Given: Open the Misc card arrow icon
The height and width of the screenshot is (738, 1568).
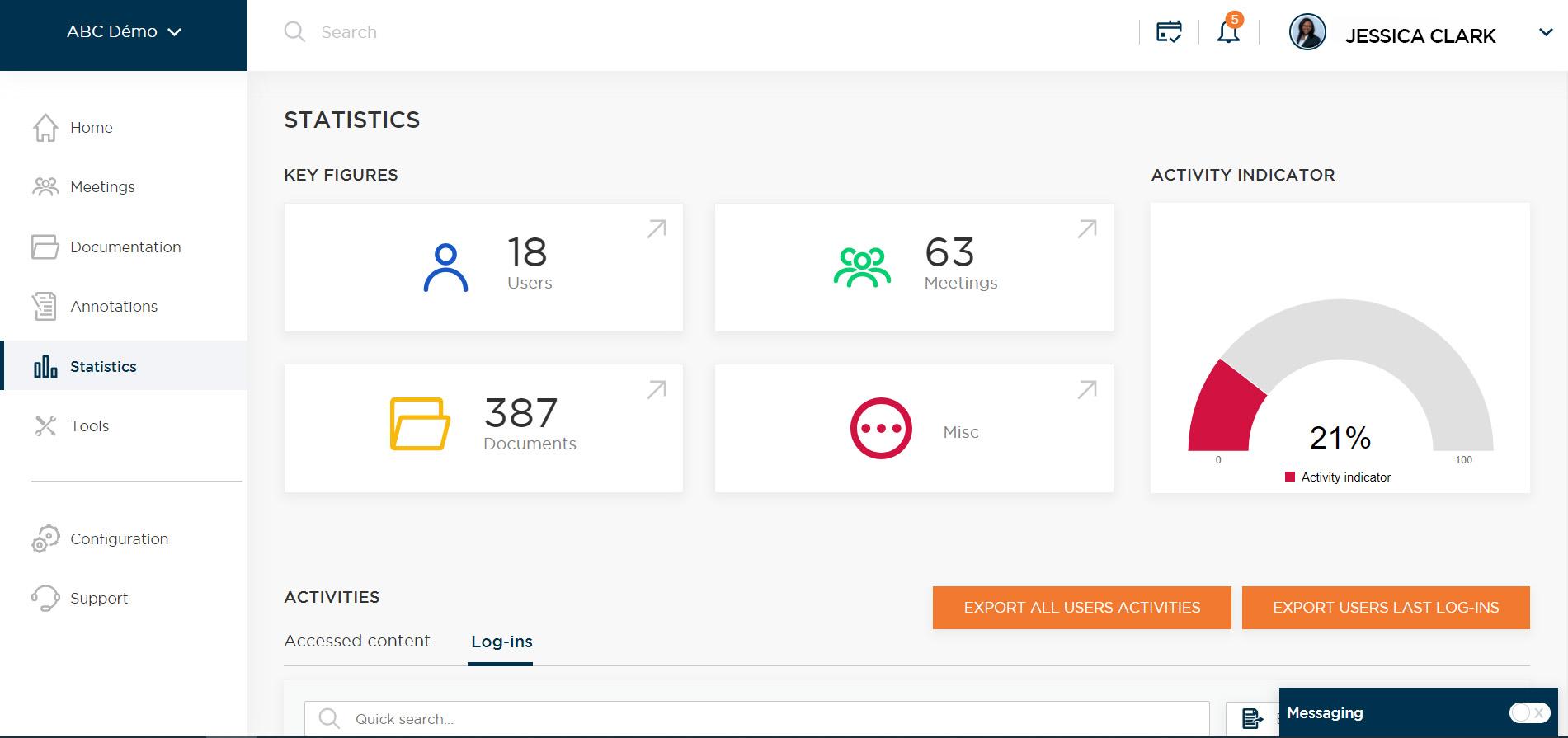Looking at the screenshot, I should pyautogui.click(x=1087, y=389).
